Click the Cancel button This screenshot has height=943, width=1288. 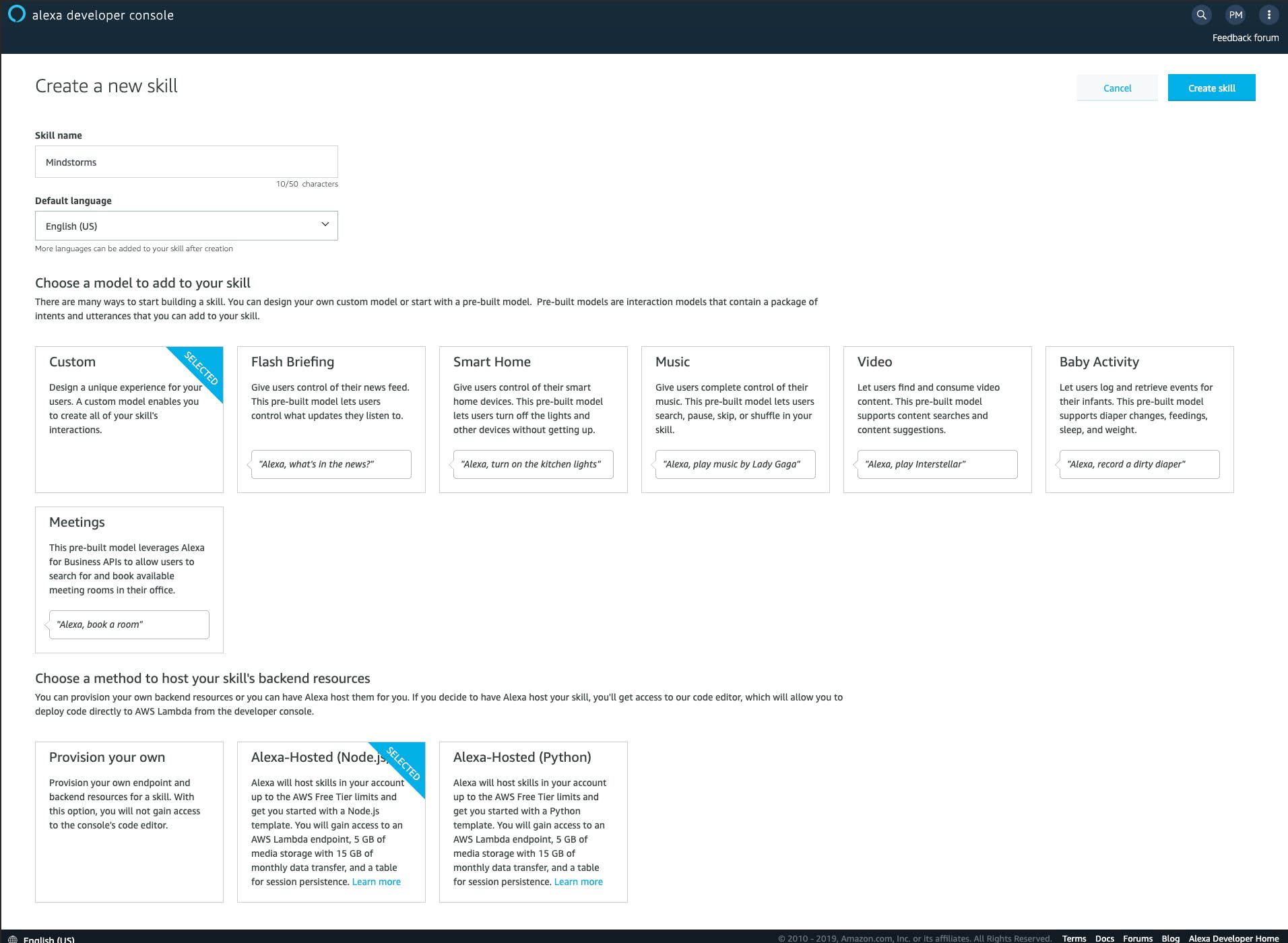tap(1118, 88)
